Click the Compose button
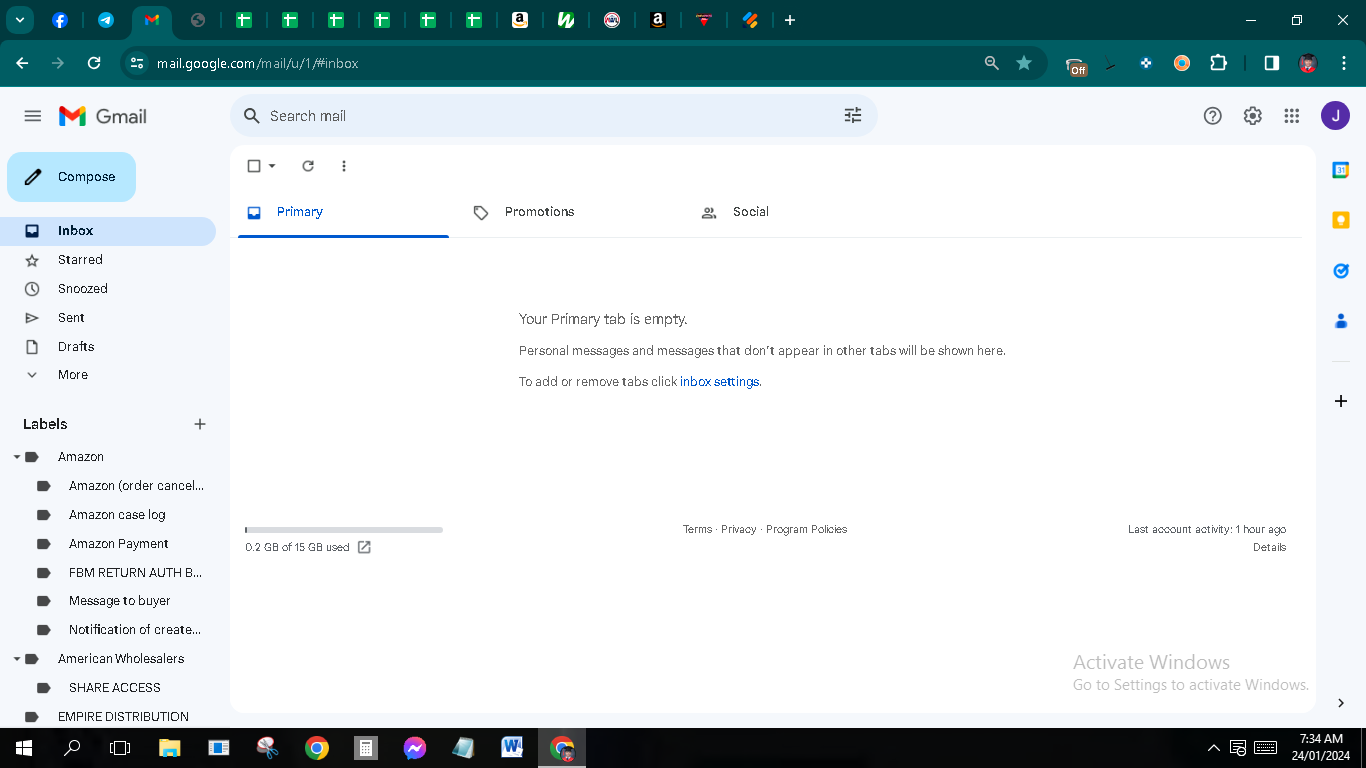 71,177
